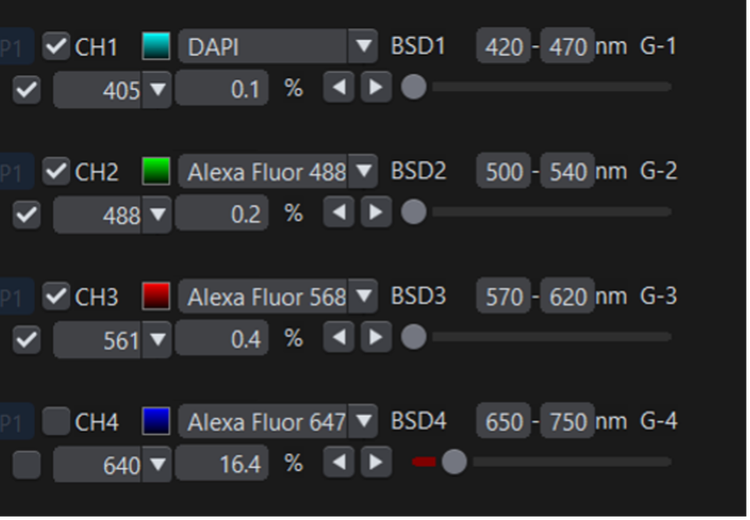This screenshot has width=750, height=520.
Task: Expand the Alexa Fluor 647 dye list
Action: [362, 422]
